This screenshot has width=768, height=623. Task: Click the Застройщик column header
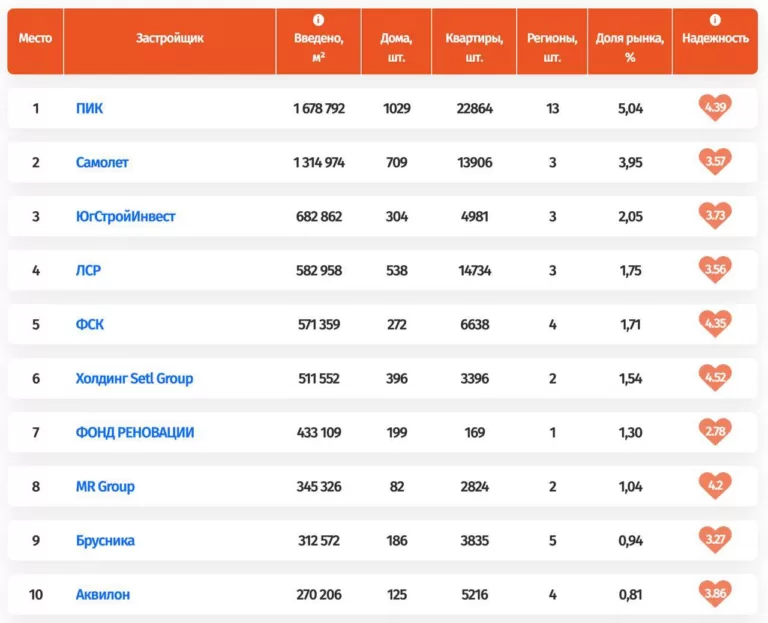(x=169, y=38)
